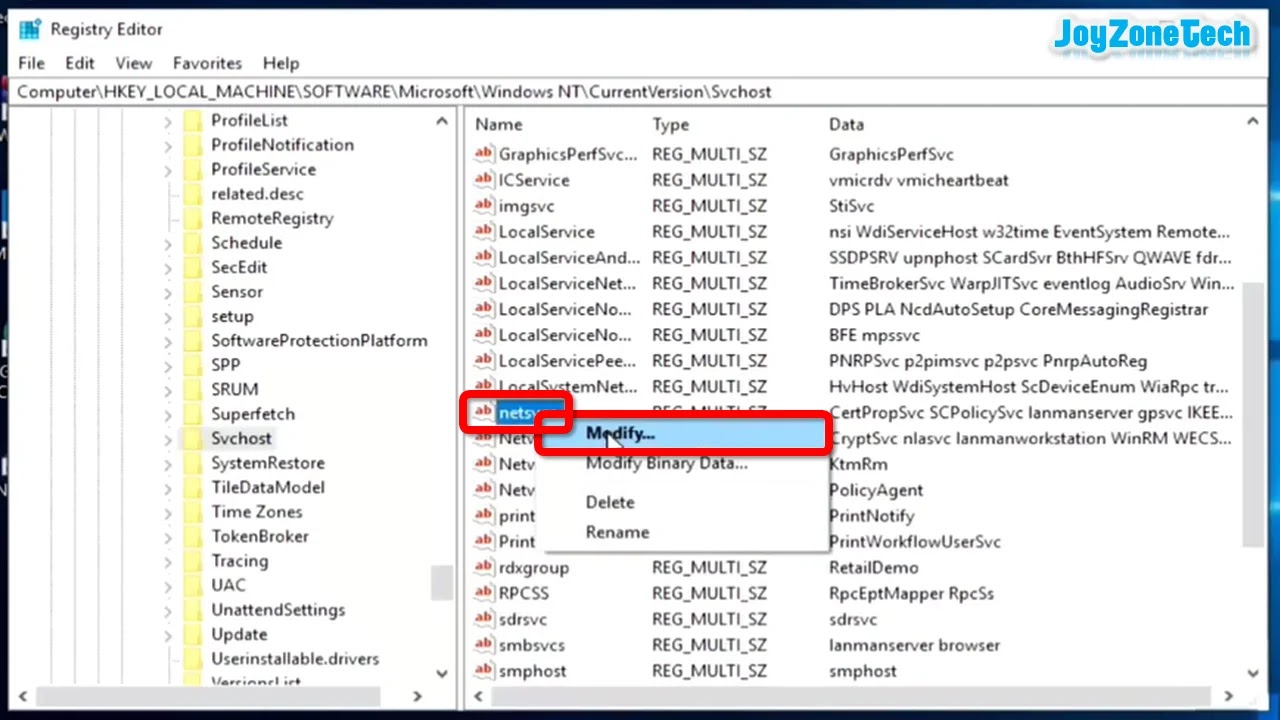Click the values pane vertical scrollbar thumb
1280x720 pixels.
pyautogui.click(x=1253, y=414)
